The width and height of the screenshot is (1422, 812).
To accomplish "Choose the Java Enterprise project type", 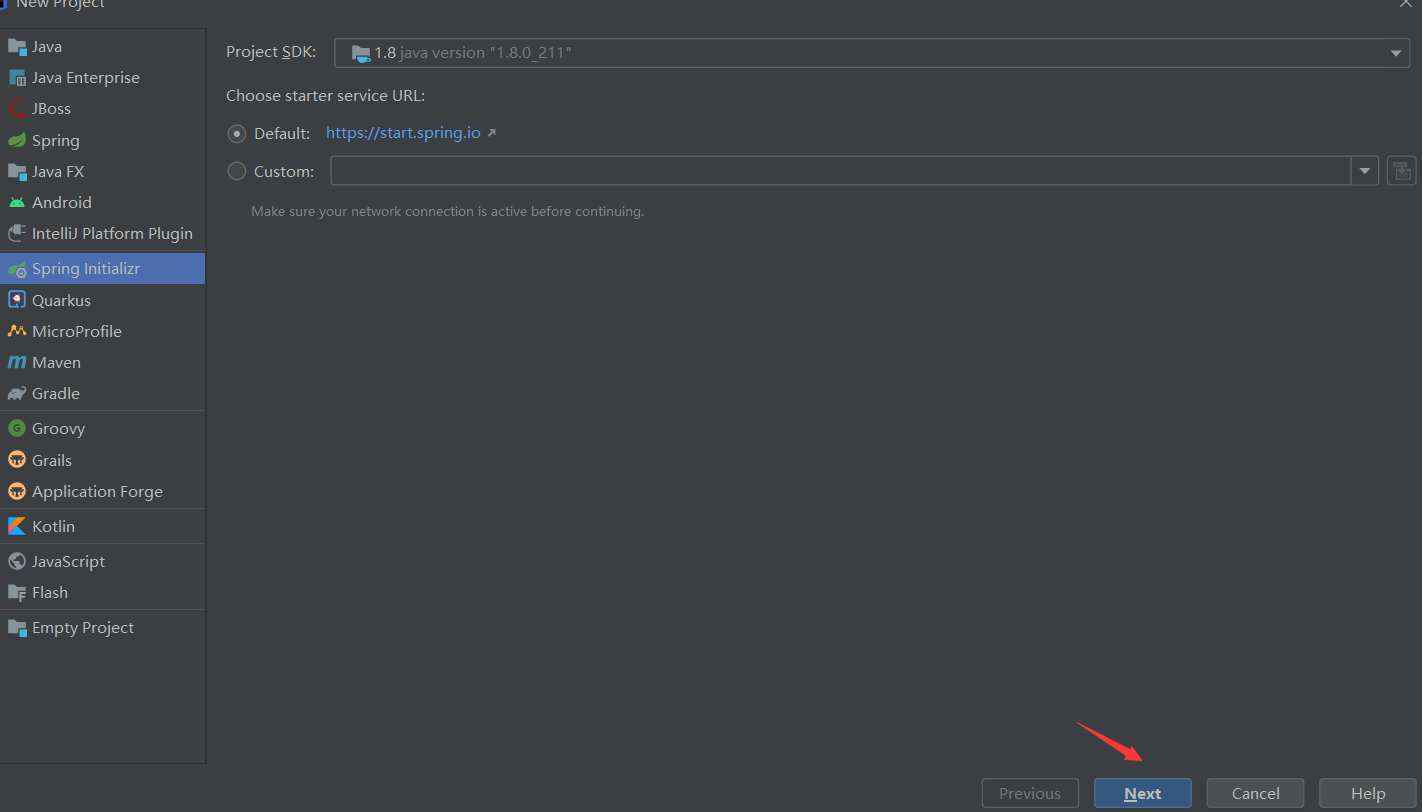I will point(102,77).
